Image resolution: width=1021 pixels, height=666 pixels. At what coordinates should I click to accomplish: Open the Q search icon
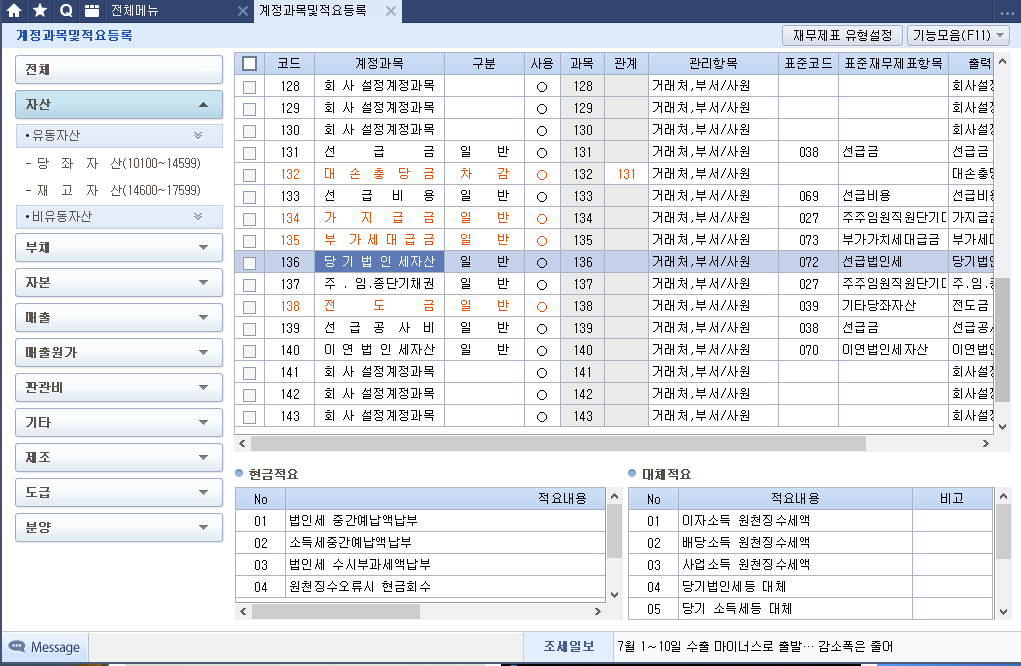point(66,10)
